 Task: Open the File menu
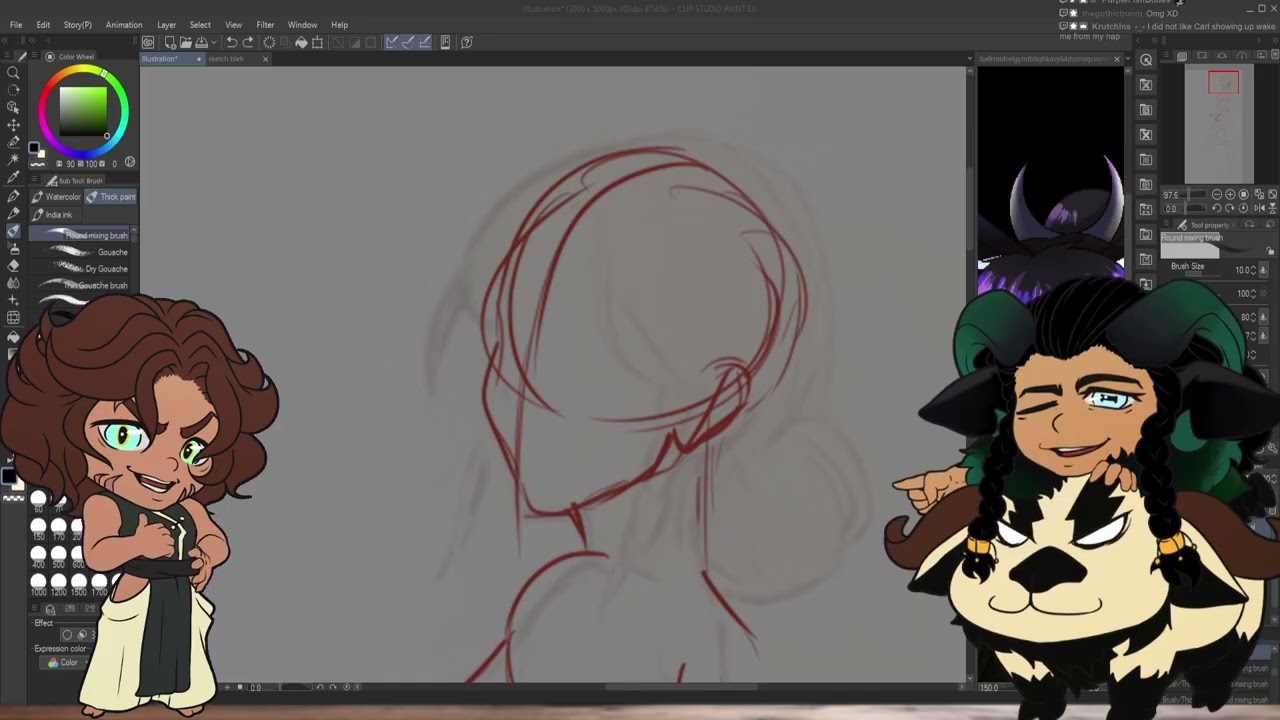16,25
